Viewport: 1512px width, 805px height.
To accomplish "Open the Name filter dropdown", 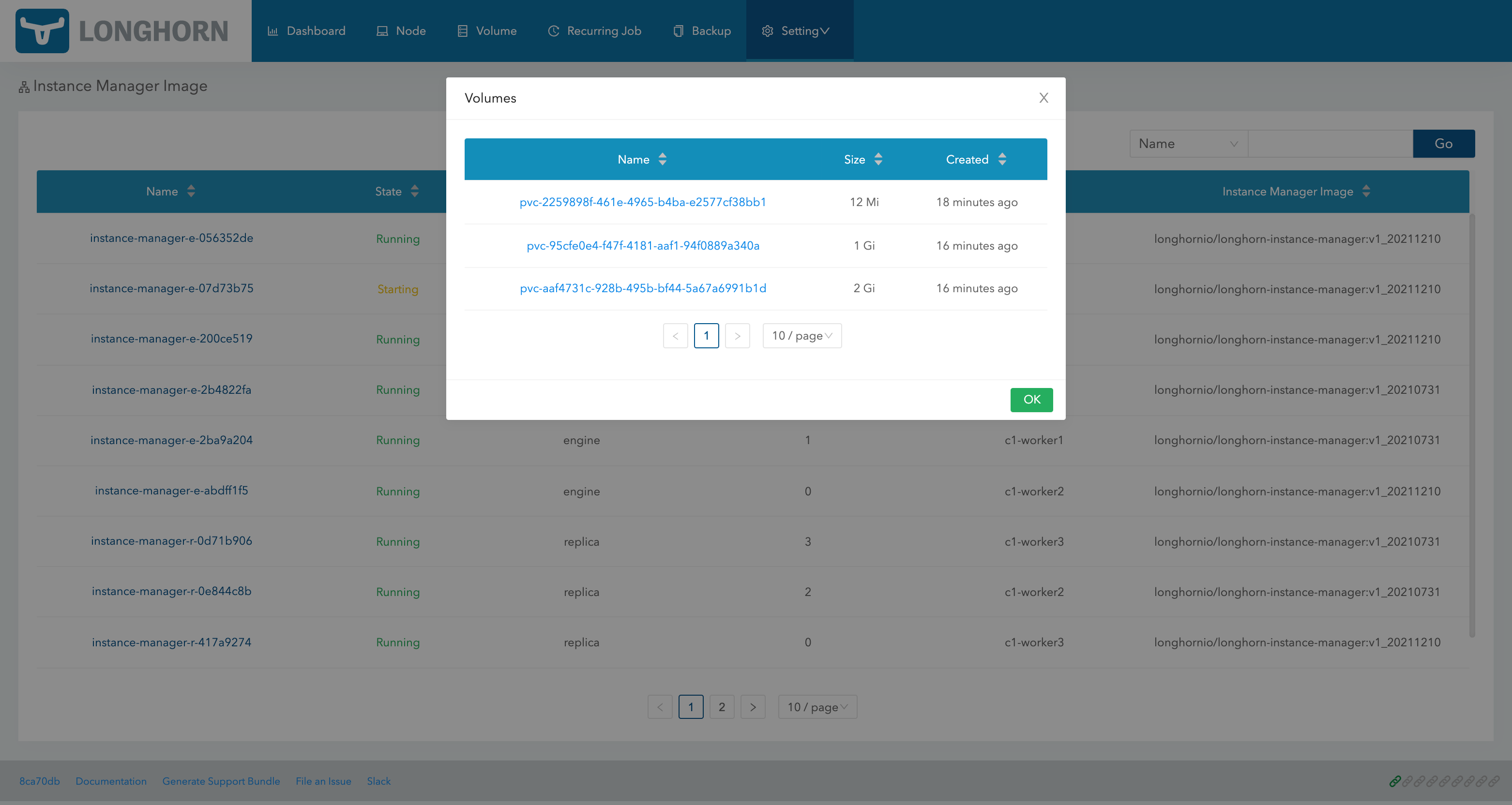I will pos(1187,143).
